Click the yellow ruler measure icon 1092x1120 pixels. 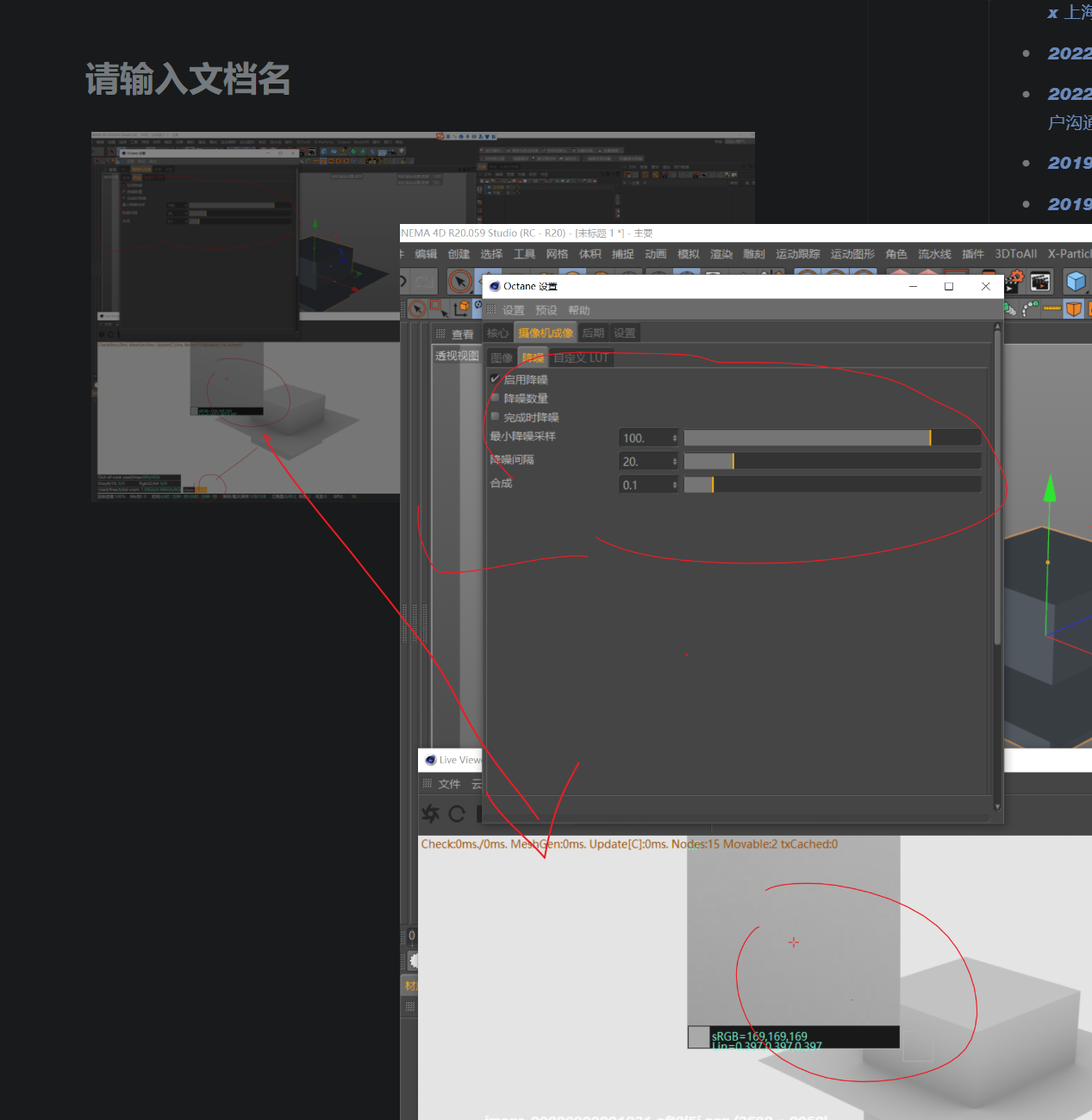pos(1052,308)
